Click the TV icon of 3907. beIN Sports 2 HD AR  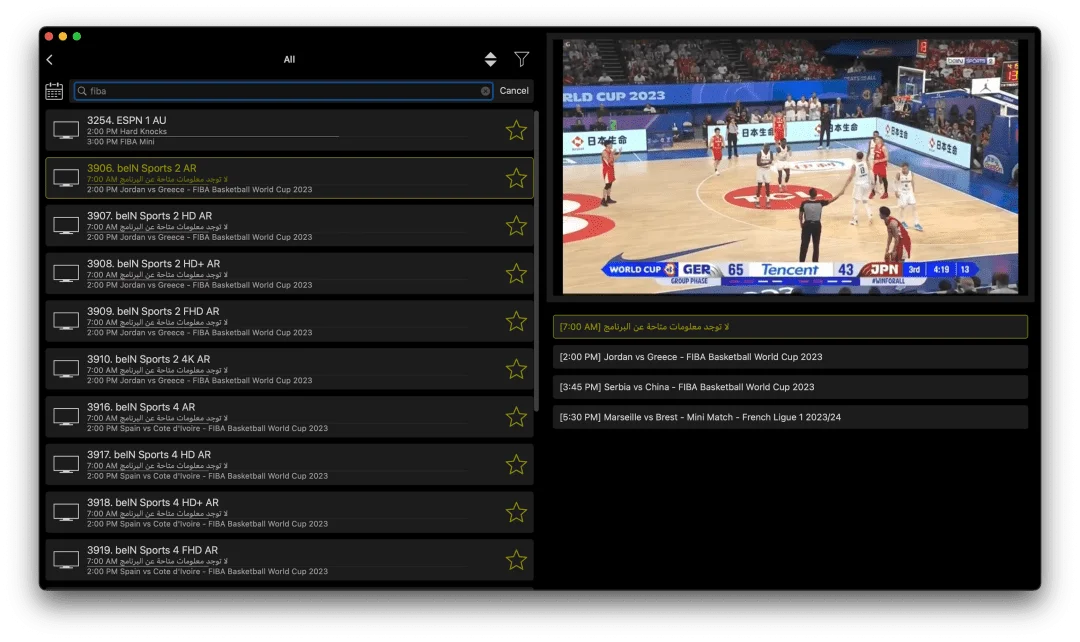click(66, 226)
